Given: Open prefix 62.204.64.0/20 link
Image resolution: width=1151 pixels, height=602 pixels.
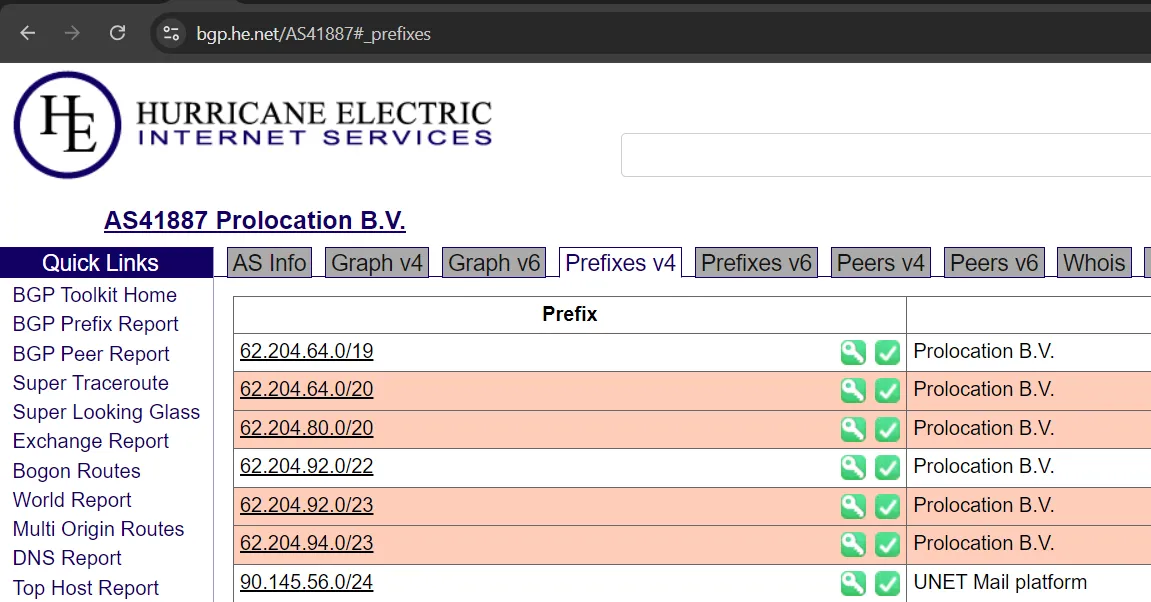Looking at the screenshot, I should [x=306, y=389].
